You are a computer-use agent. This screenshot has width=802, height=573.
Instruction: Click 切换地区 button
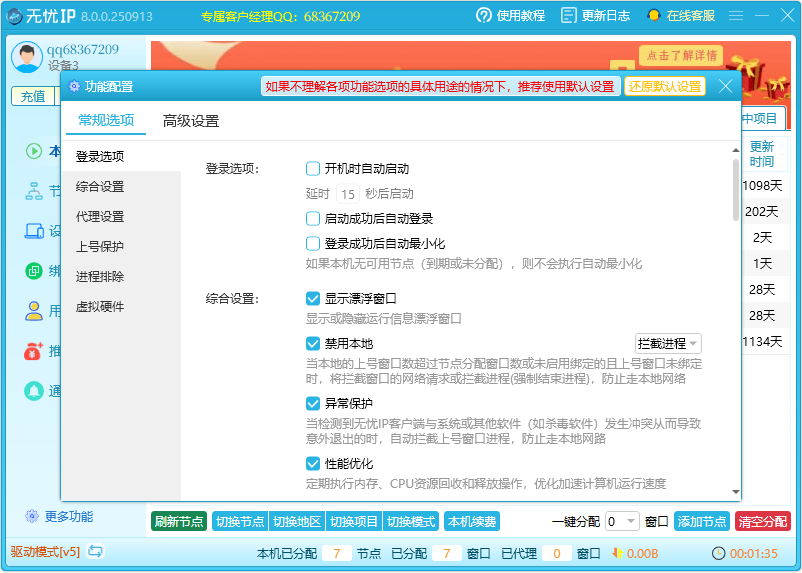pos(297,522)
